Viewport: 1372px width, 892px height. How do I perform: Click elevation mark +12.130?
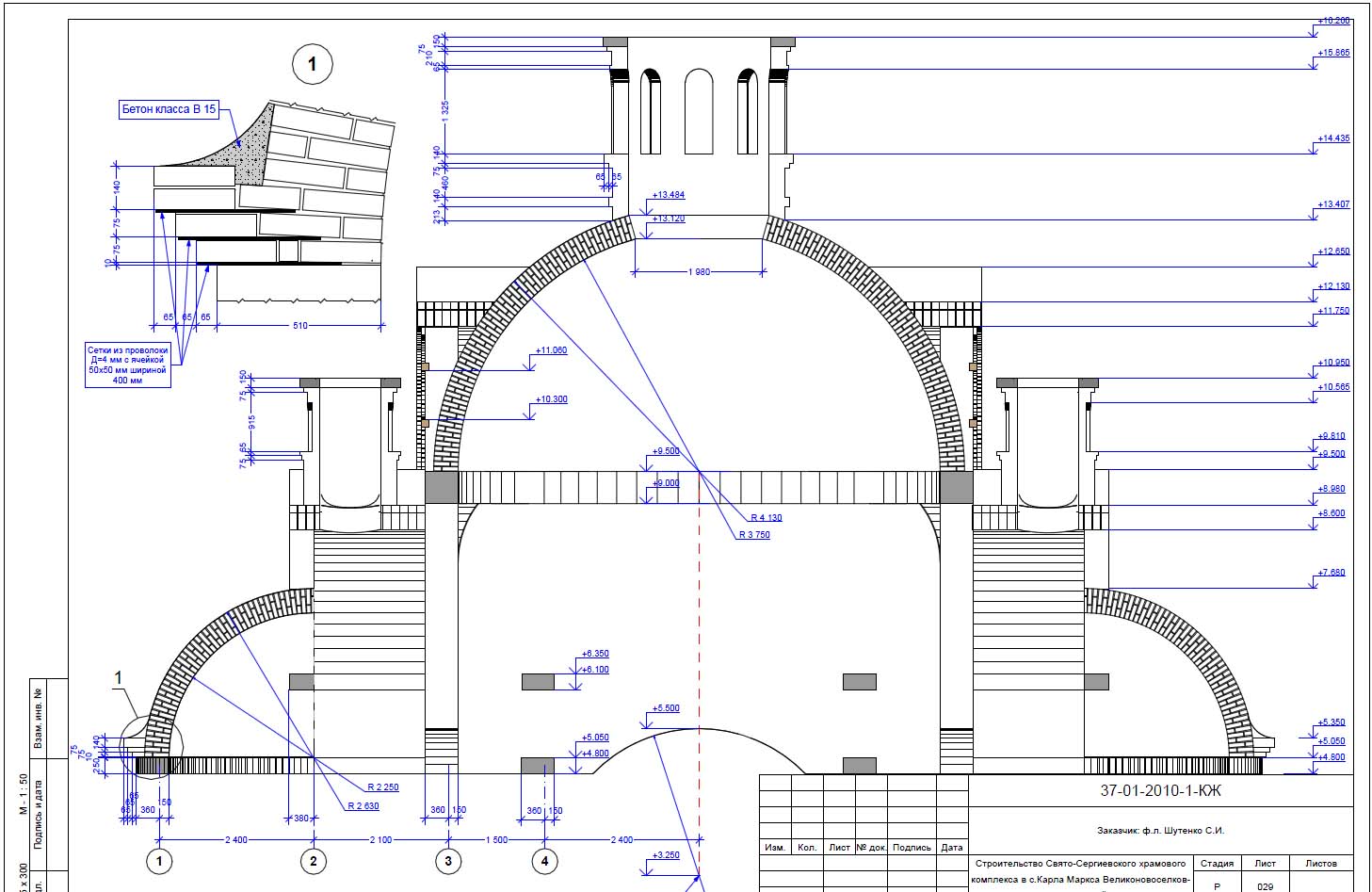point(1333,286)
